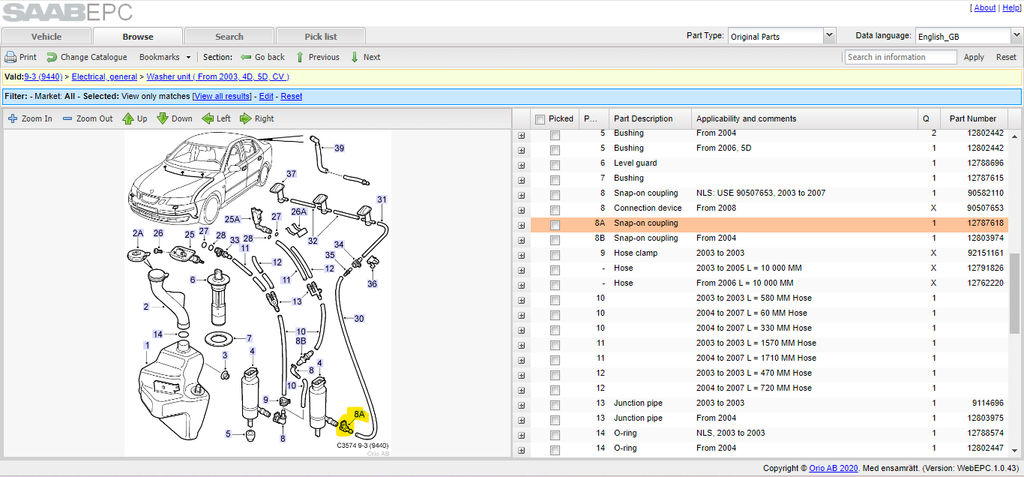The width and height of the screenshot is (1024, 477).
Task: Open the Help link
Action: tap(1010, 8)
